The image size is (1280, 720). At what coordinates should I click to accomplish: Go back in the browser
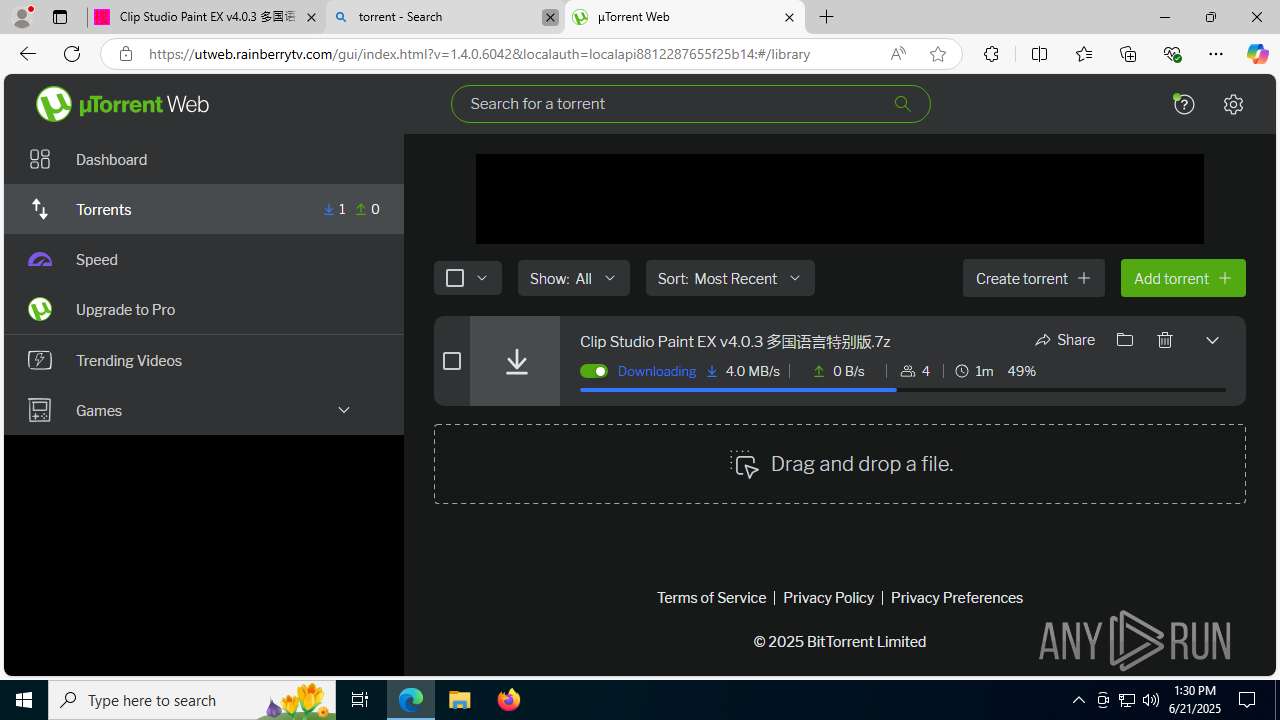[x=28, y=54]
